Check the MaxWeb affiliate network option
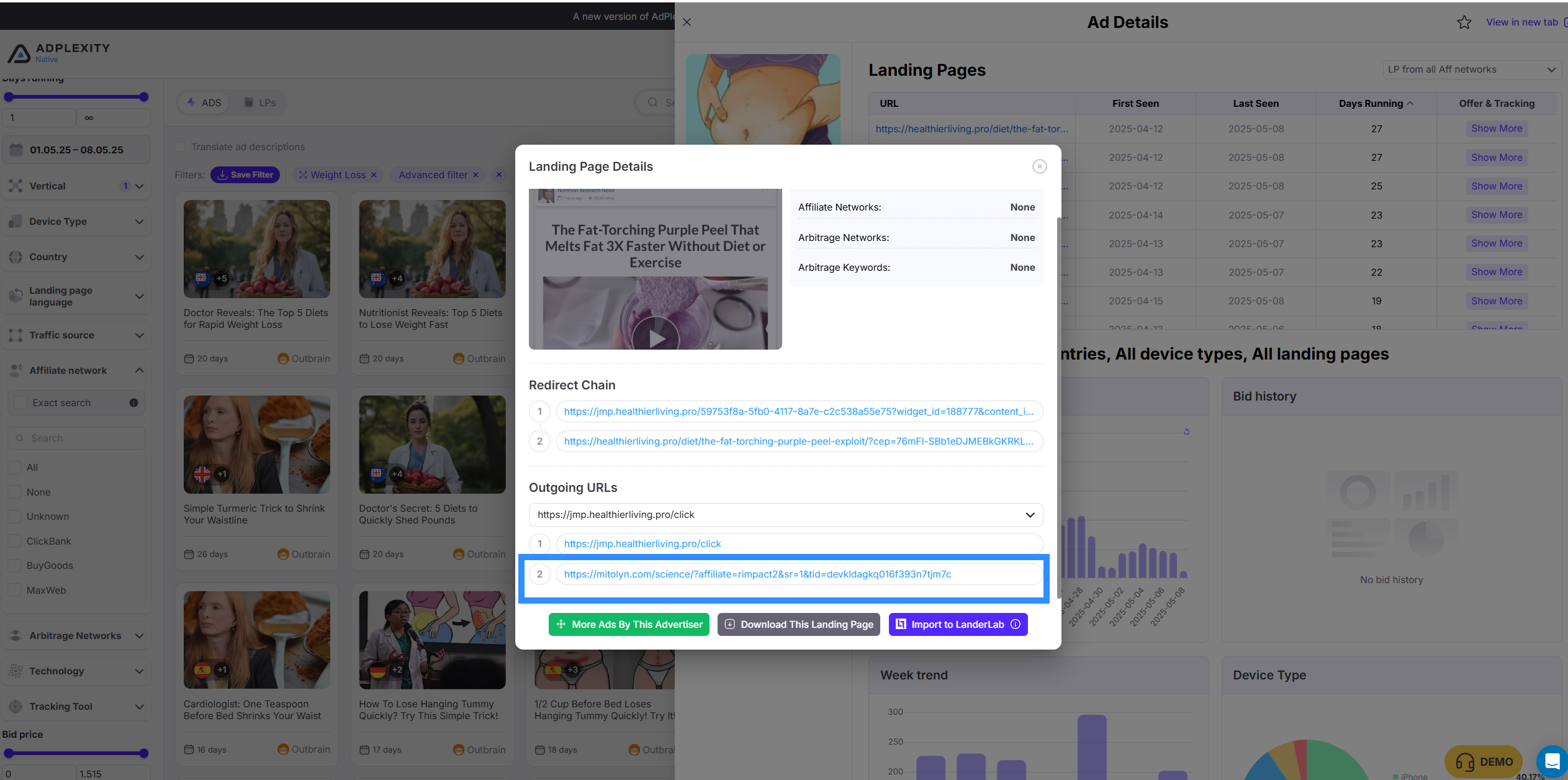The height and width of the screenshot is (780, 1568). [14, 590]
